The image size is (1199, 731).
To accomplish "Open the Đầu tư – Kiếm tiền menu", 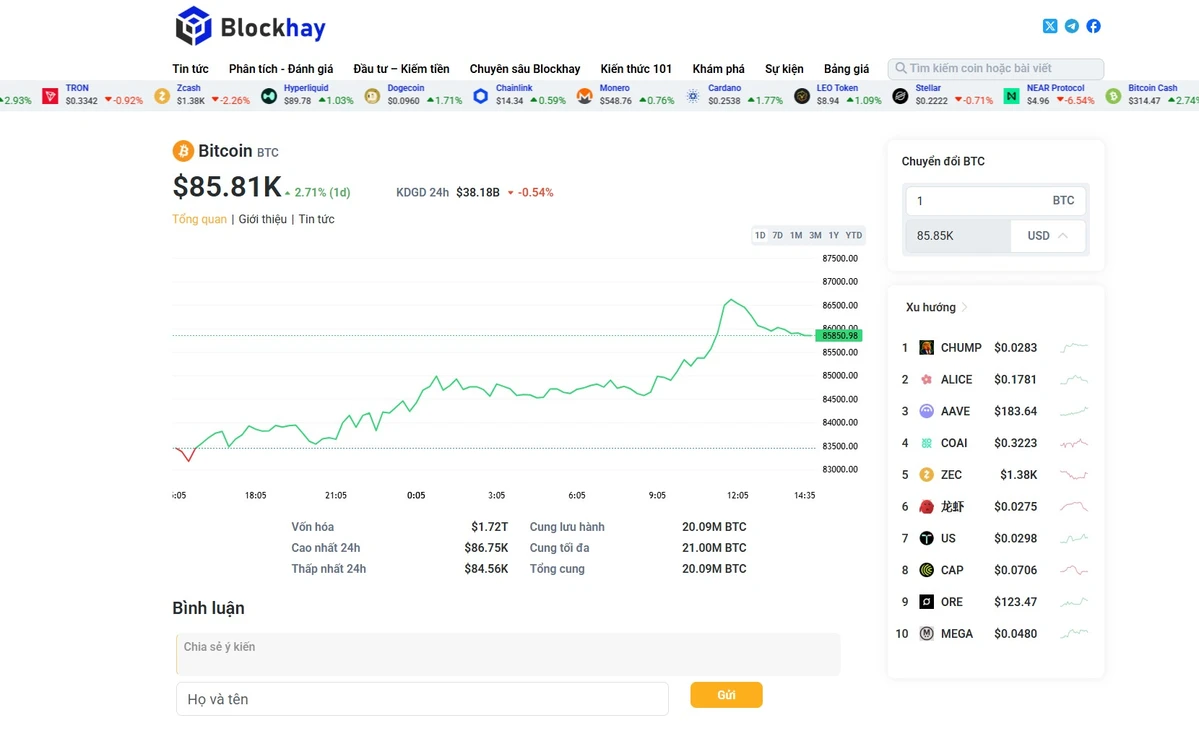I will coord(401,69).
